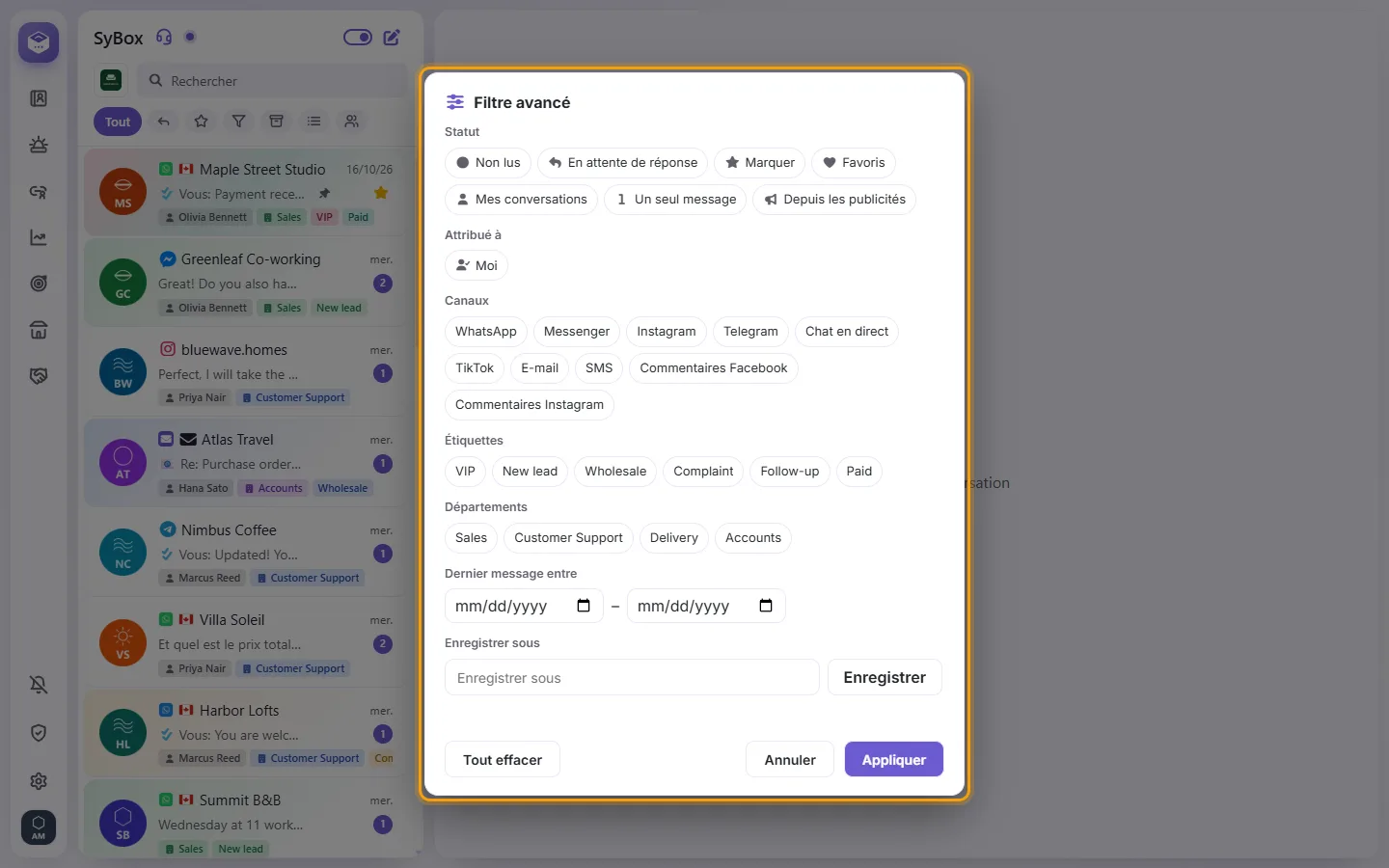
Task: Select the Customer Support department chip
Action: [568, 538]
